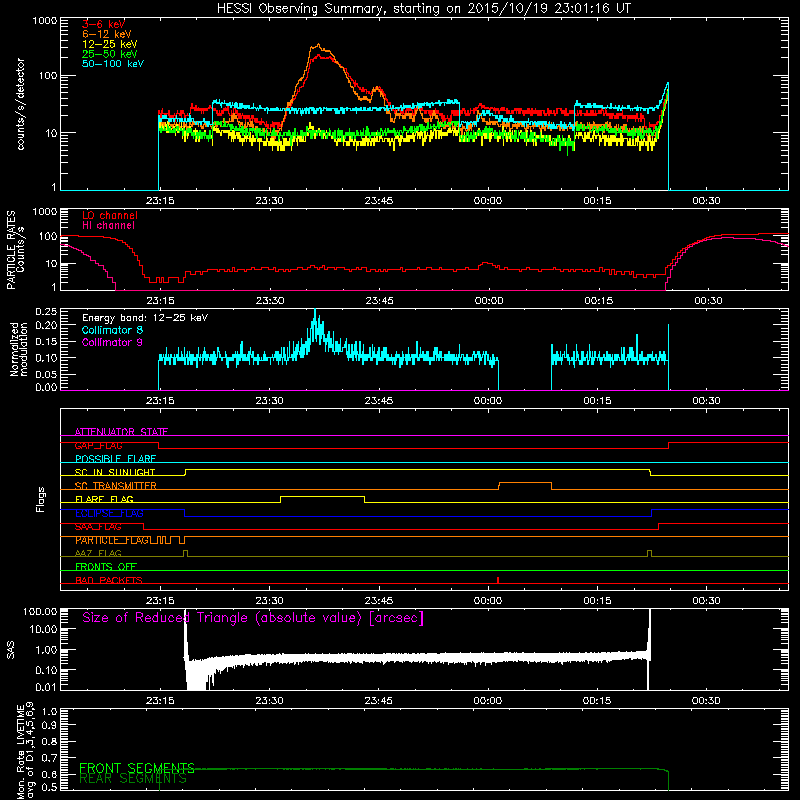Click the AAZ_FLAG label
This screenshot has width=800, height=800.
click(98, 553)
